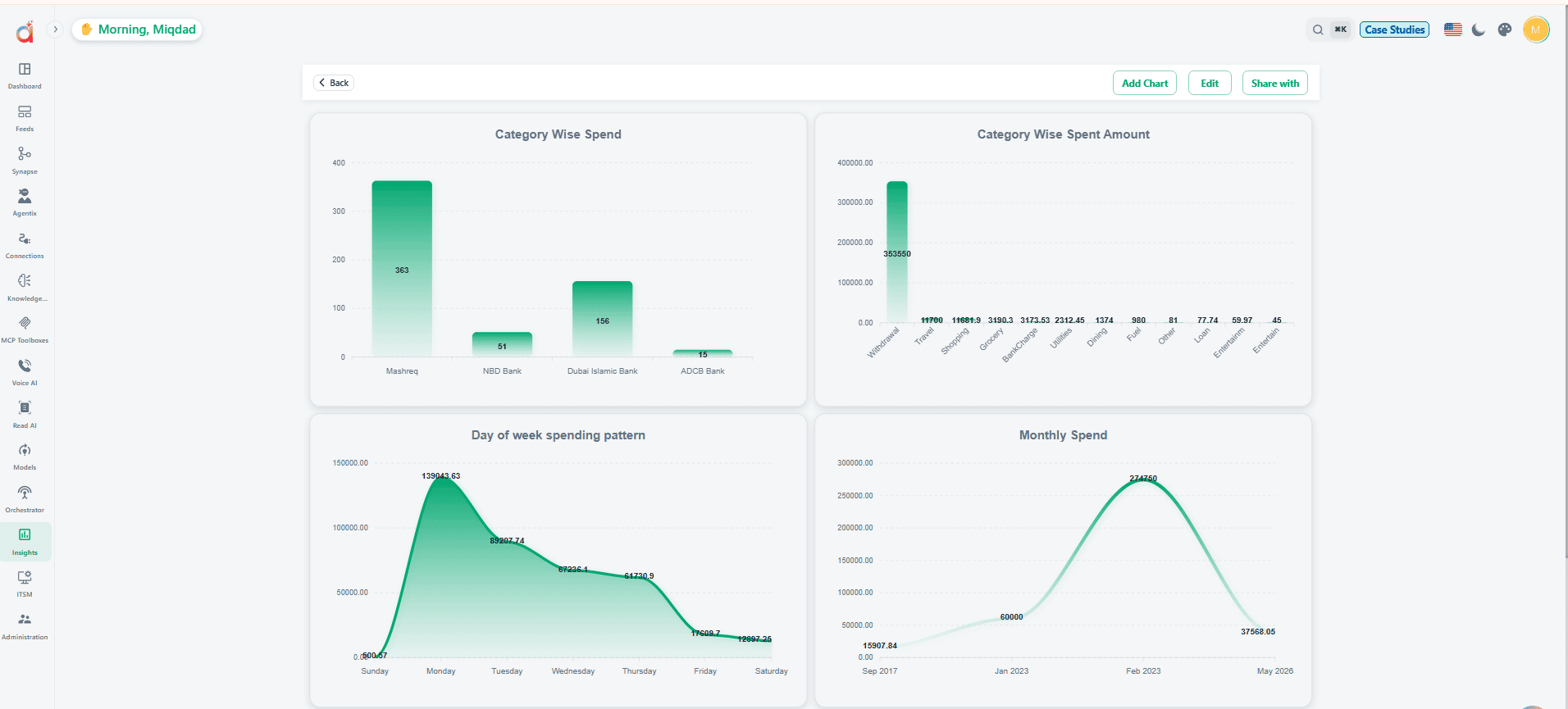This screenshot has height=709, width=1568.
Task: Click the Morning, Miqdad greeting
Action: pyautogui.click(x=138, y=30)
